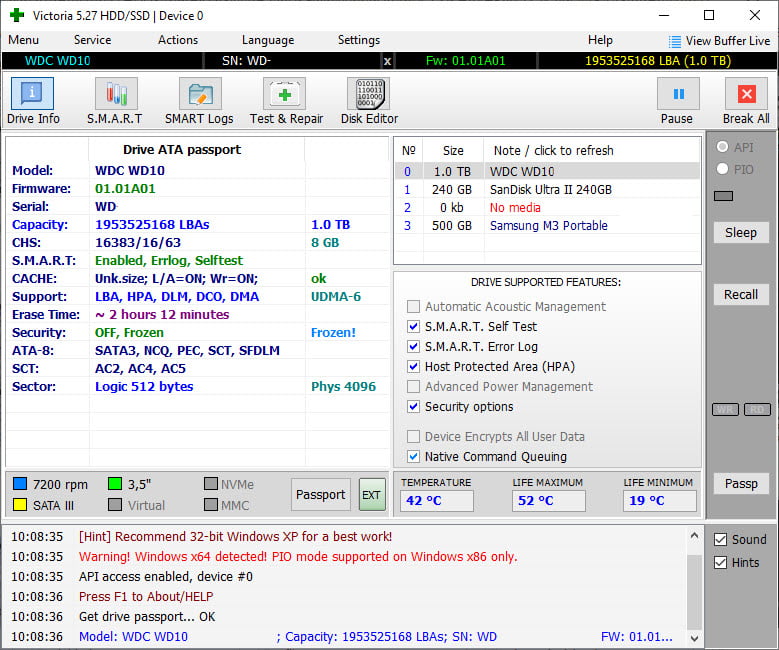This screenshot has width=779, height=650.
Task: Launch the Disk Editor tool
Action: pos(369,93)
